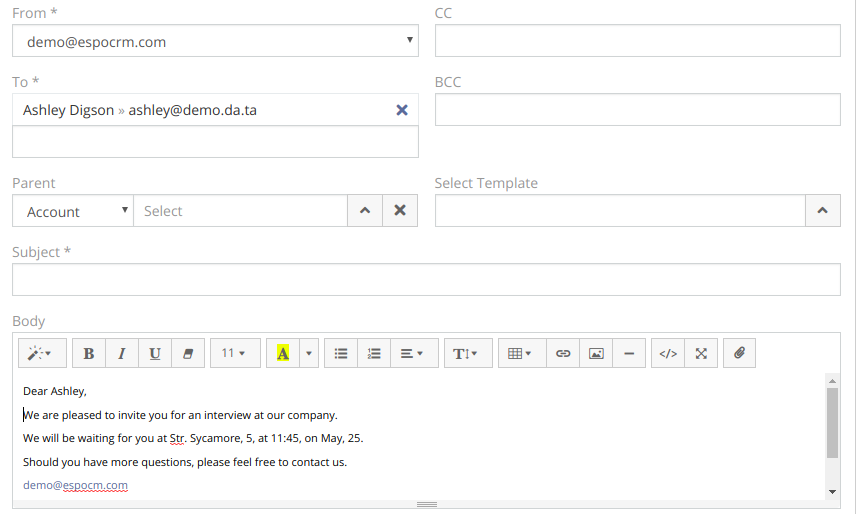Toggle bold formatting in body toolbar
This screenshot has height=514, width=856.
[x=89, y=353]
